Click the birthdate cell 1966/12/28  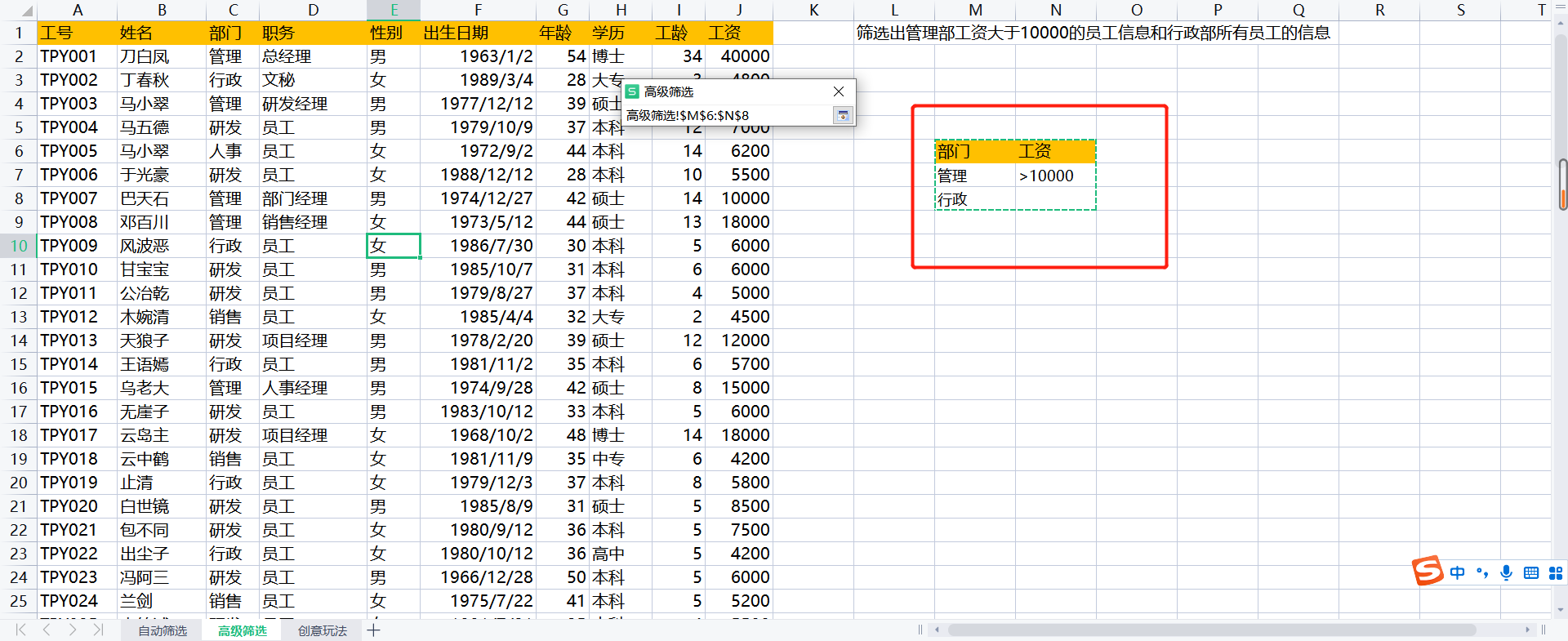pyautogui.click(x=479, y=577)
